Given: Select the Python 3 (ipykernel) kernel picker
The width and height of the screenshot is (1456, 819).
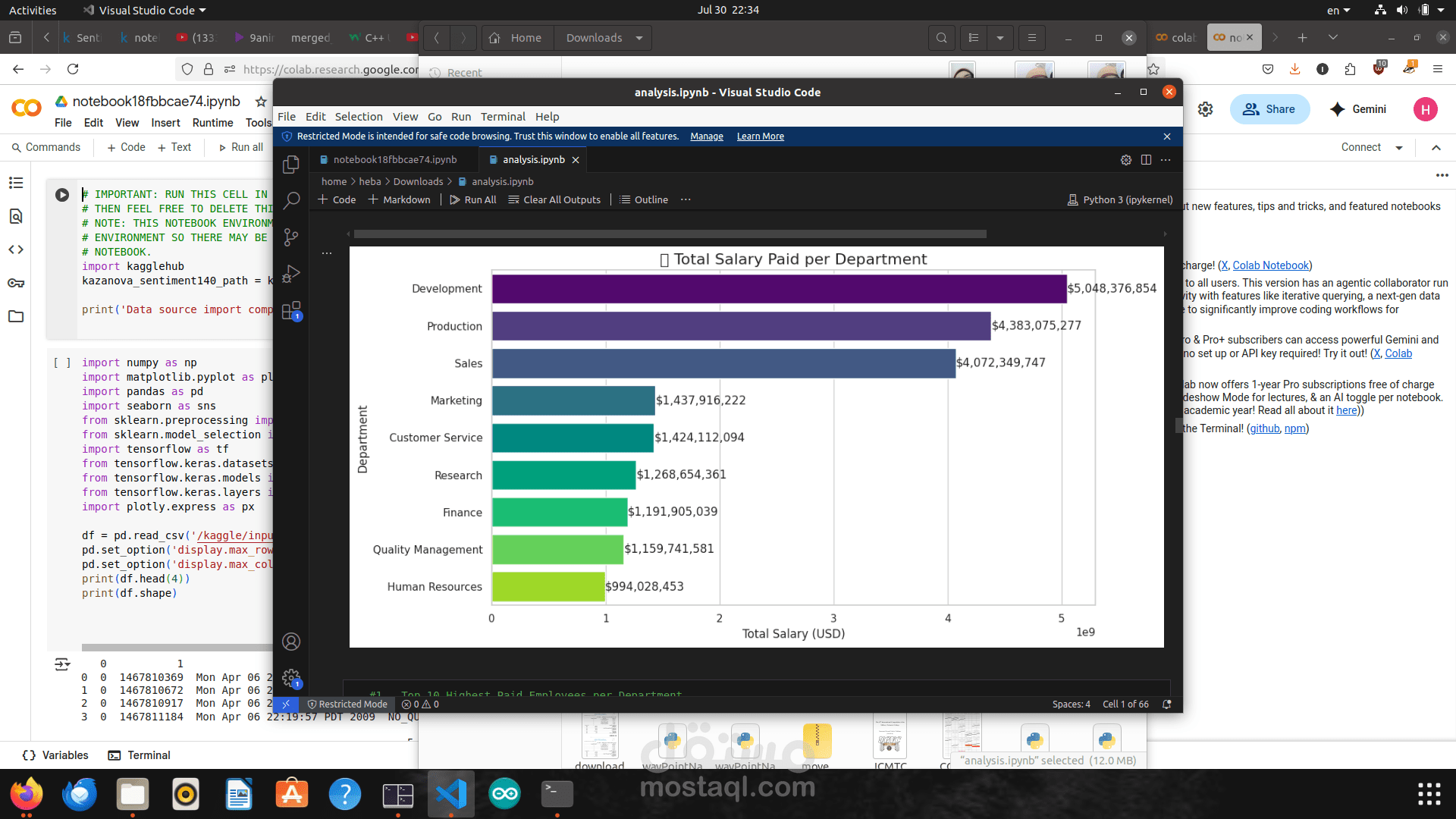Looking at the screenshot, I should [x=1119, y=199].
